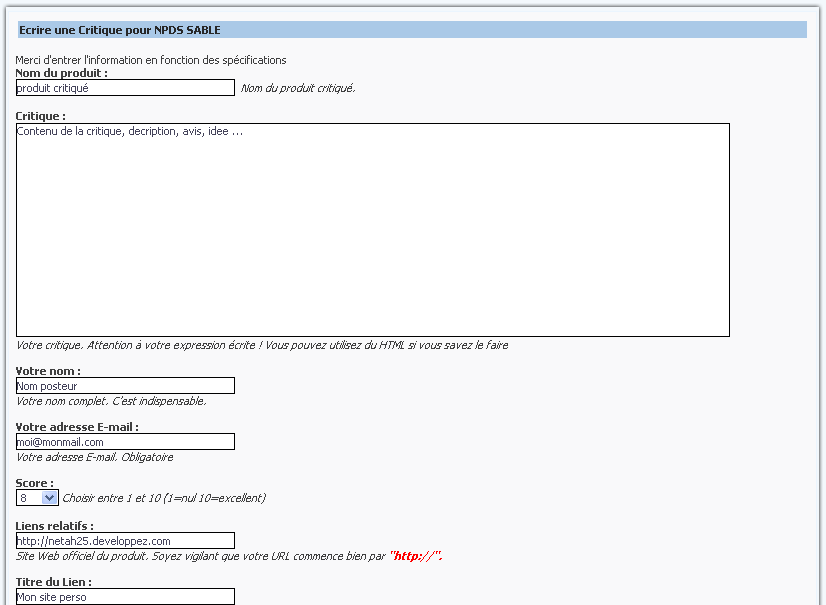Click the 'Ecrire une Critique pour NPDS SABLE' header
Image resolution: width=826 pixels, height=605 pixels.
pos(120,30)
